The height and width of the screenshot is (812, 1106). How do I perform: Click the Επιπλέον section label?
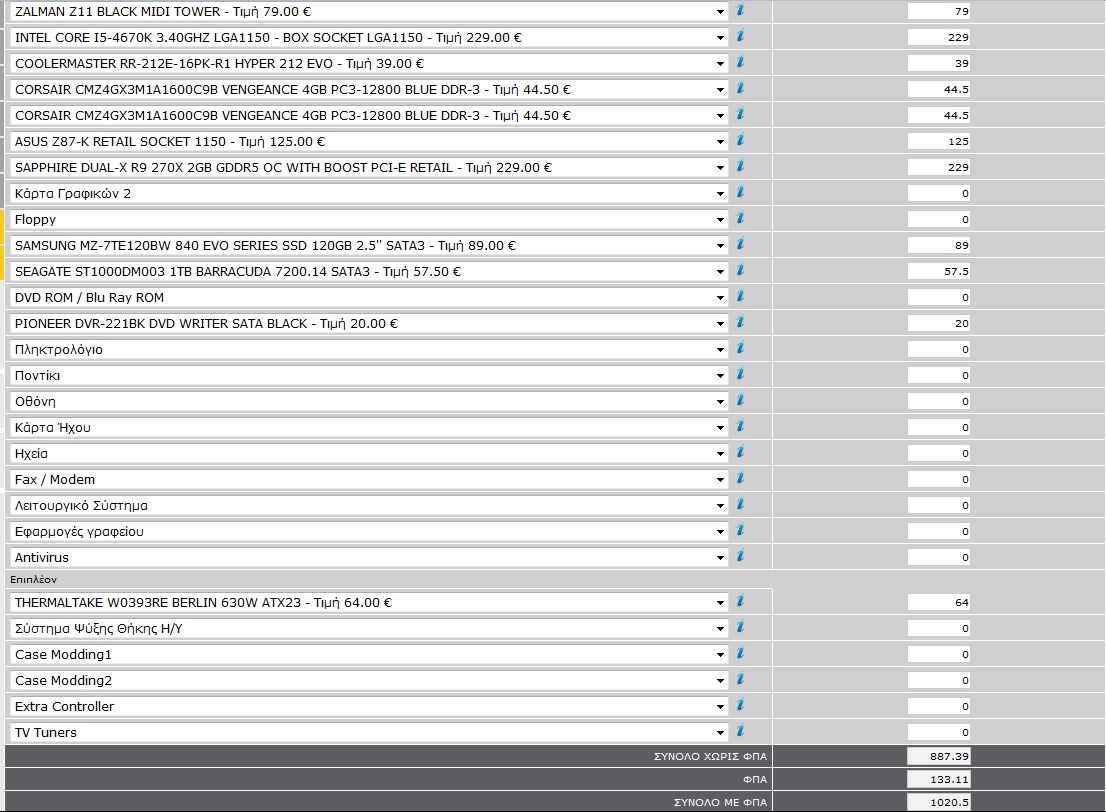click(x=33, y=579)
